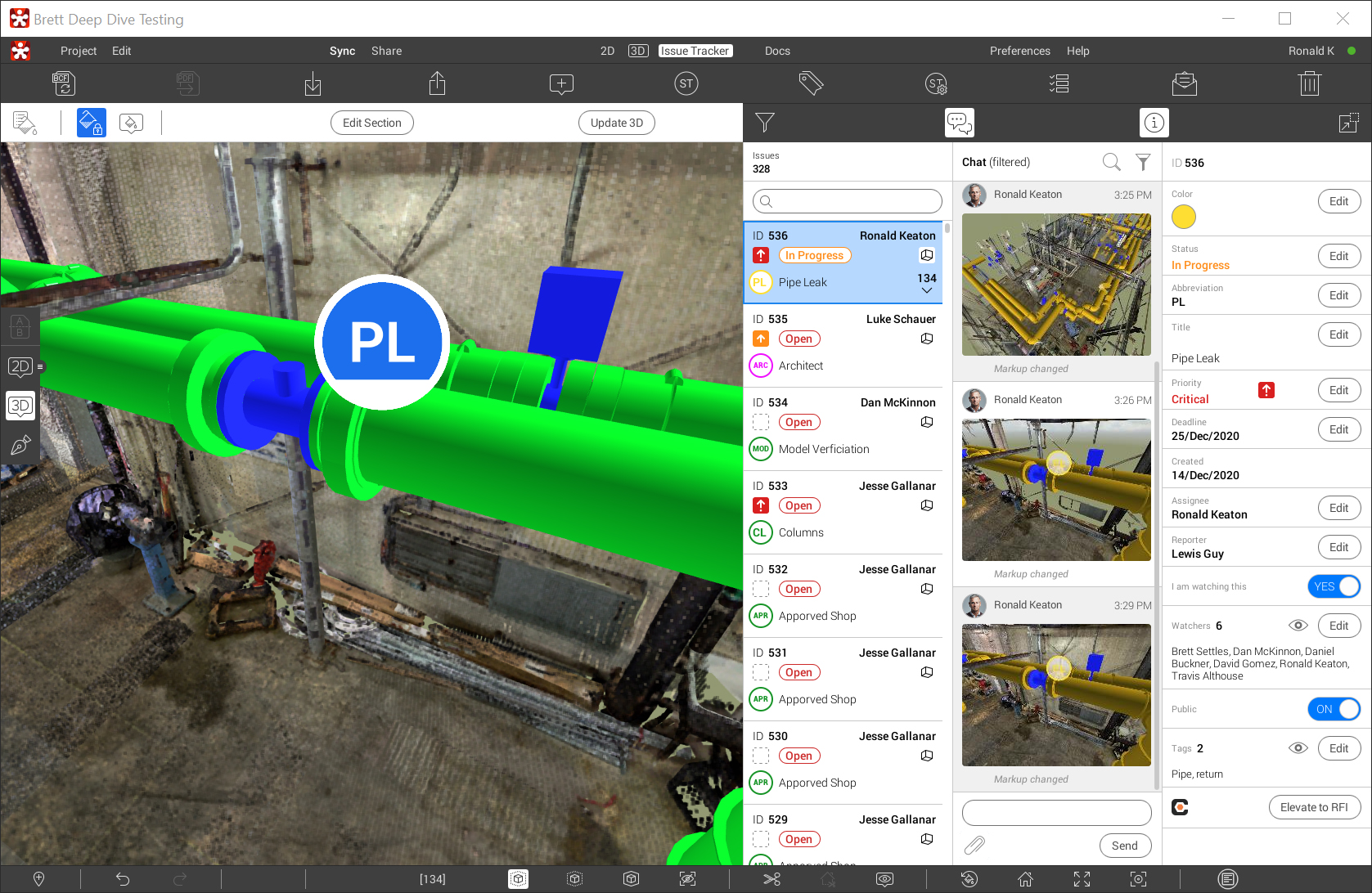This screenshot has width=1372, height=893.
Task: Click the trash delete icon in toolbar
Action: (x=1309, y=83)
